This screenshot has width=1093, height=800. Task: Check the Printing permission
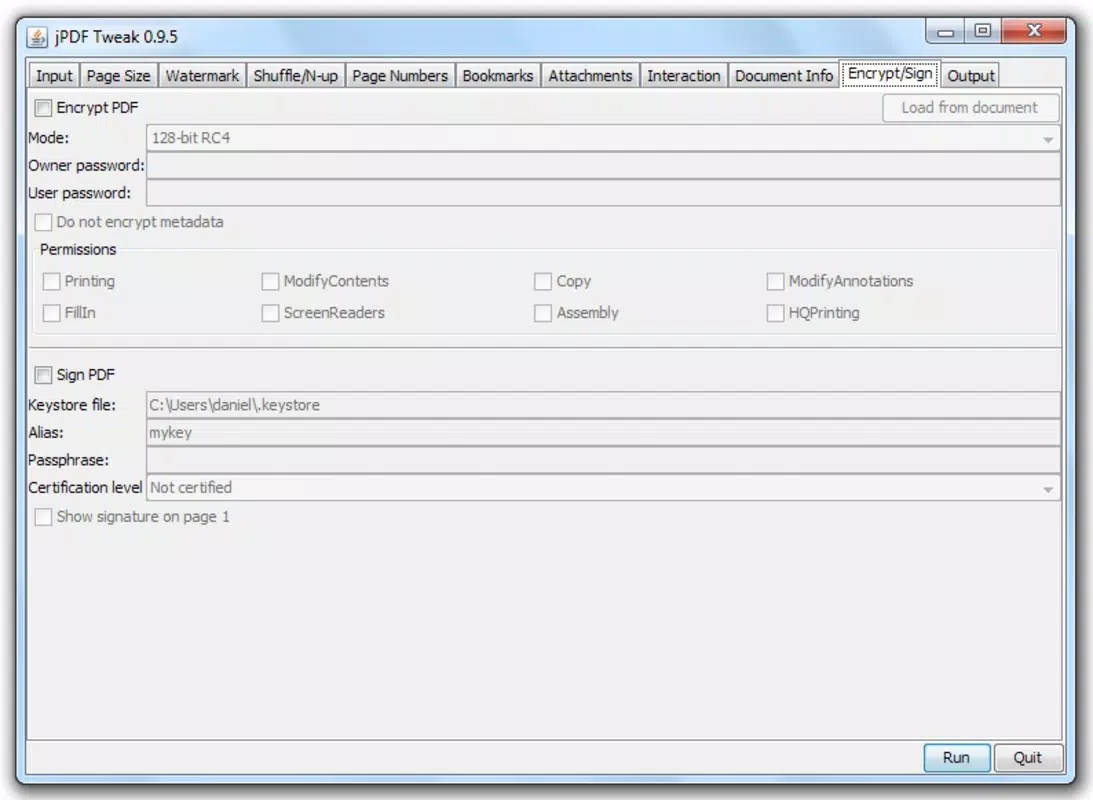52,282
